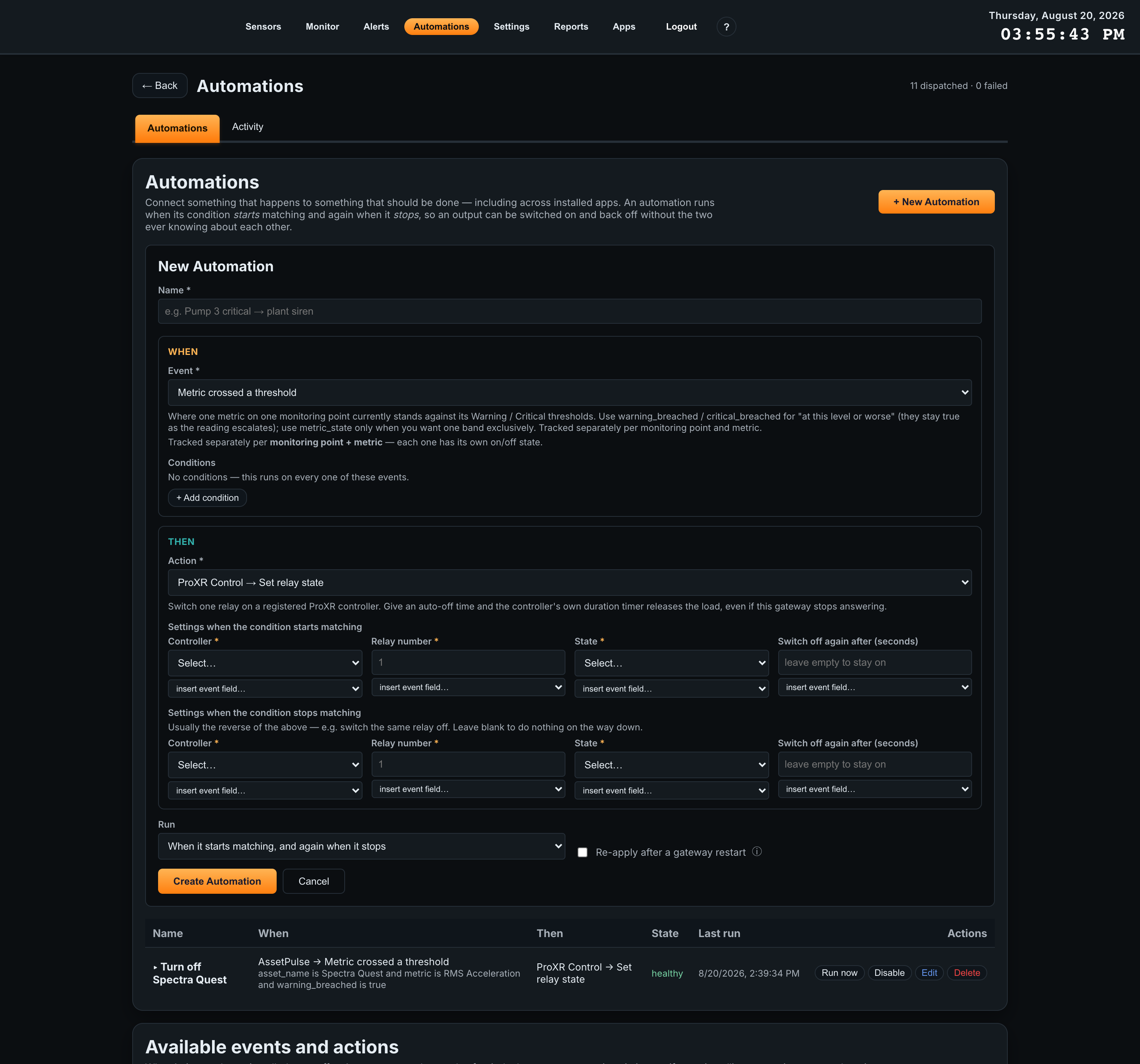This screenshot has width=1140, height=1064.
Task: Open the Event dropdown in WHEN section
Action: (x=569, y=392)
